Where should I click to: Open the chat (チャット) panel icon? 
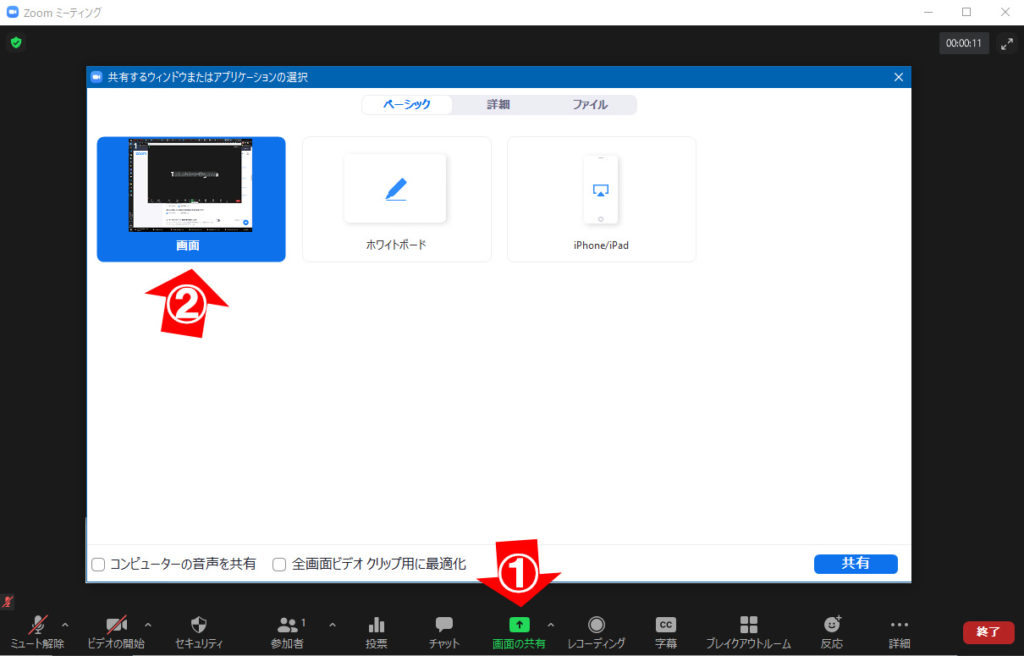point(444,625)
